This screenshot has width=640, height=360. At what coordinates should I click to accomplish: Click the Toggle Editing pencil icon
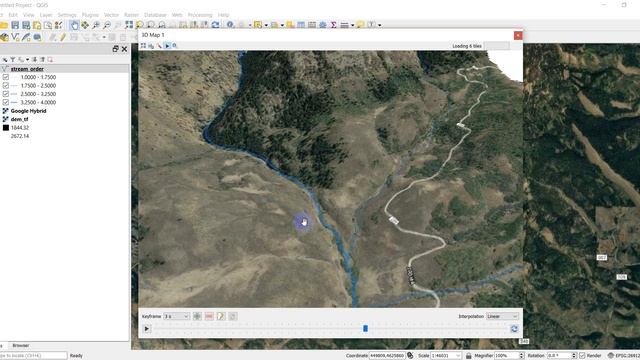[63, 37]
